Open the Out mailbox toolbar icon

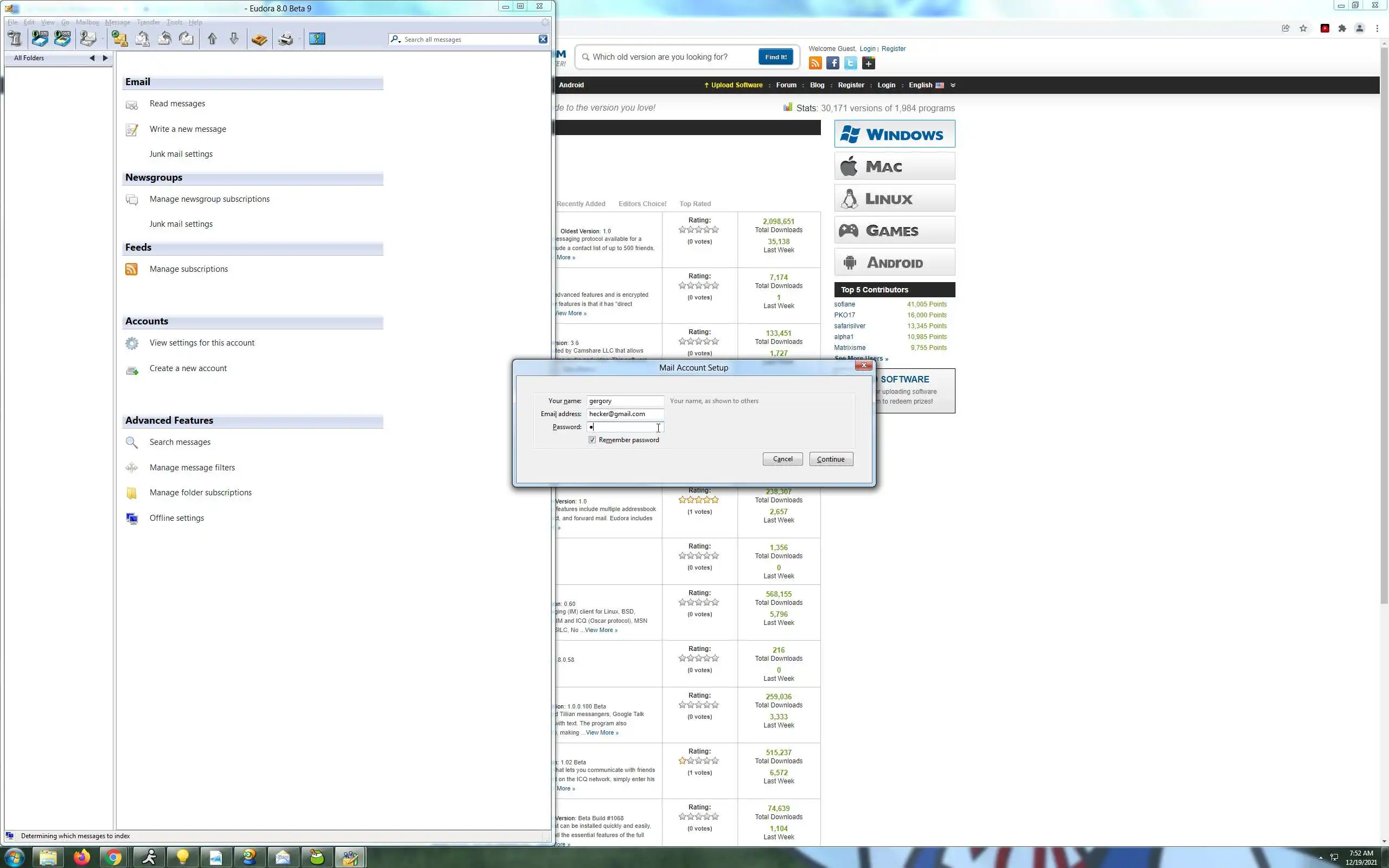[x=62, y=39]
